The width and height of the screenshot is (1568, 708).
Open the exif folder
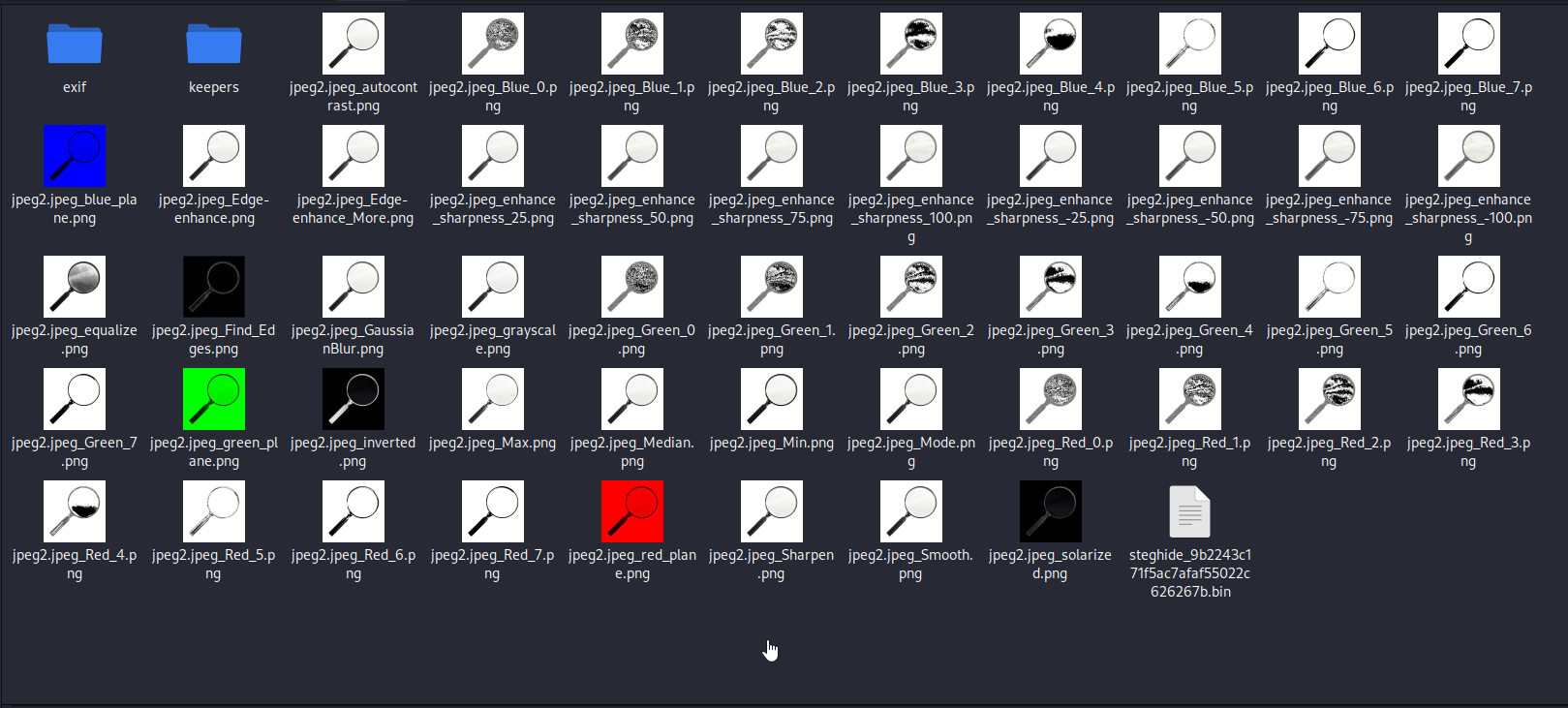75,44
